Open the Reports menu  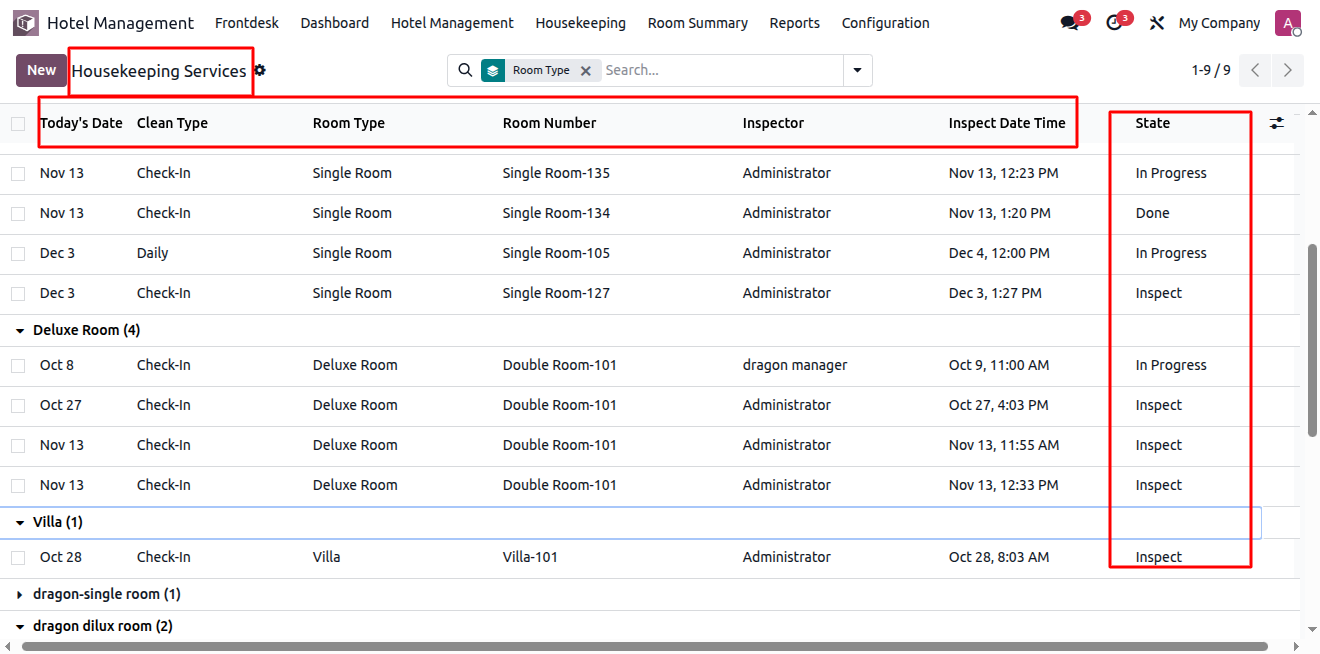point(794,23)
